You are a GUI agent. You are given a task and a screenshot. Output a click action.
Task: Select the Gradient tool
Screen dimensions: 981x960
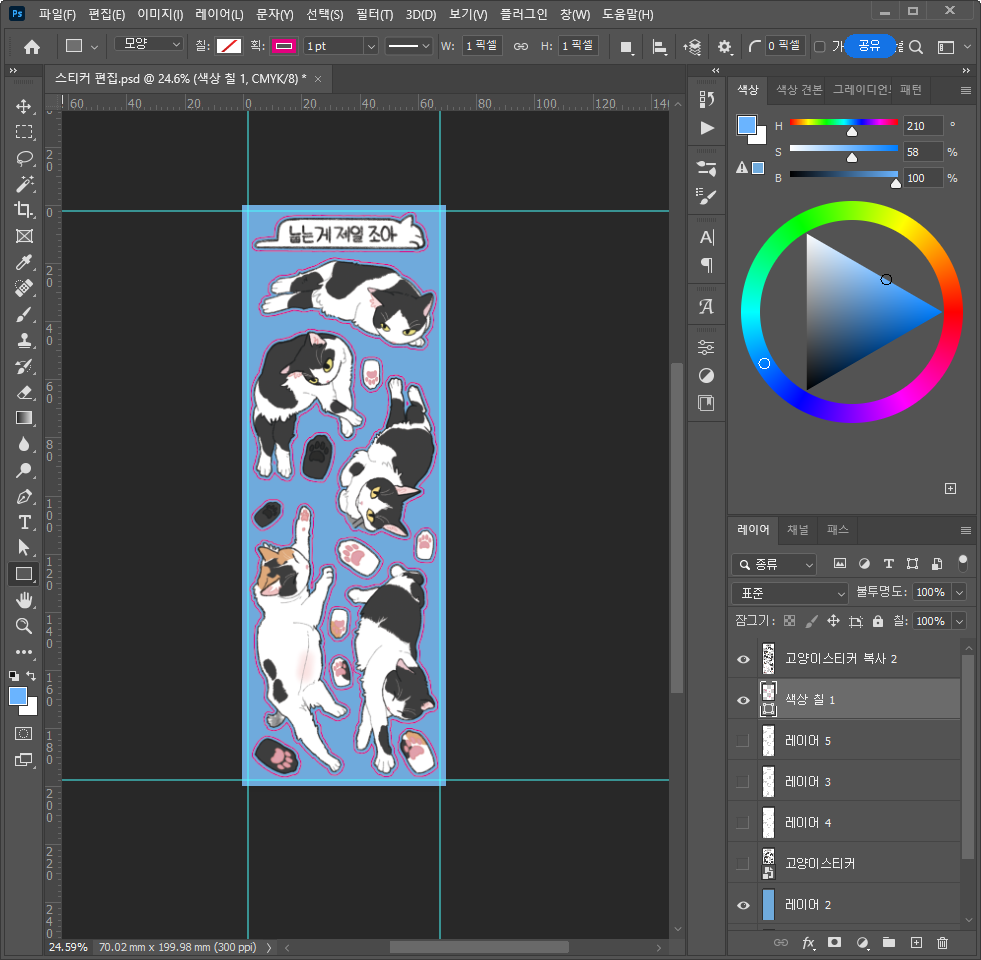coord(24,418)
